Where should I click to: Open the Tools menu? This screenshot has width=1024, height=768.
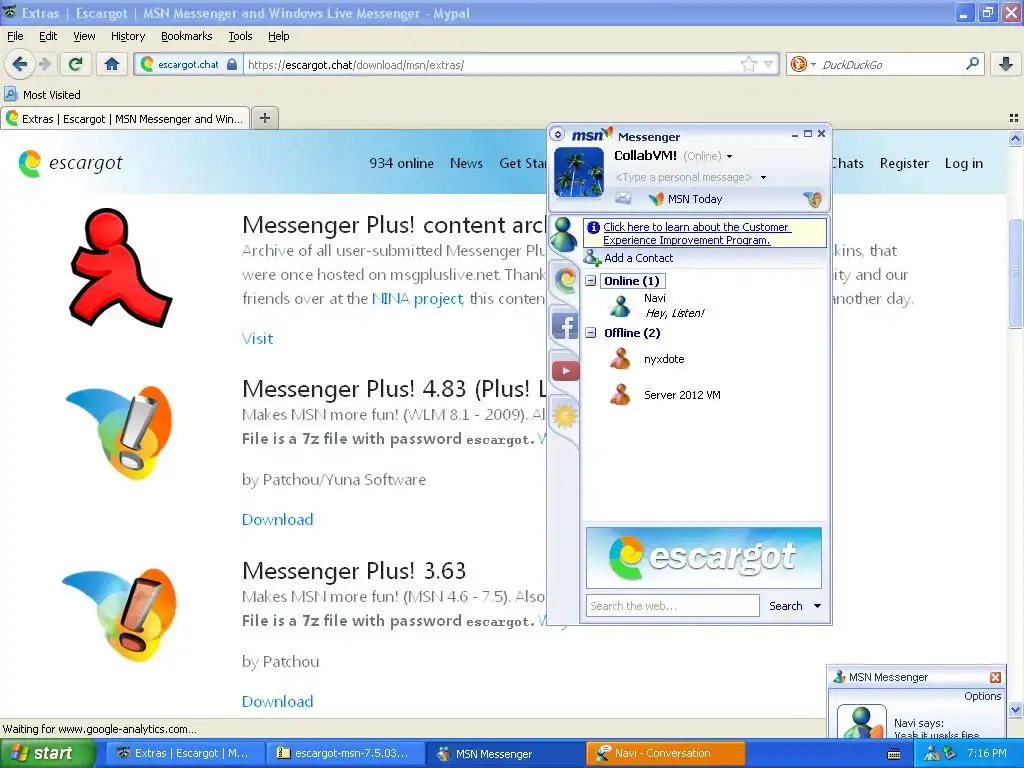pos(240,36)
